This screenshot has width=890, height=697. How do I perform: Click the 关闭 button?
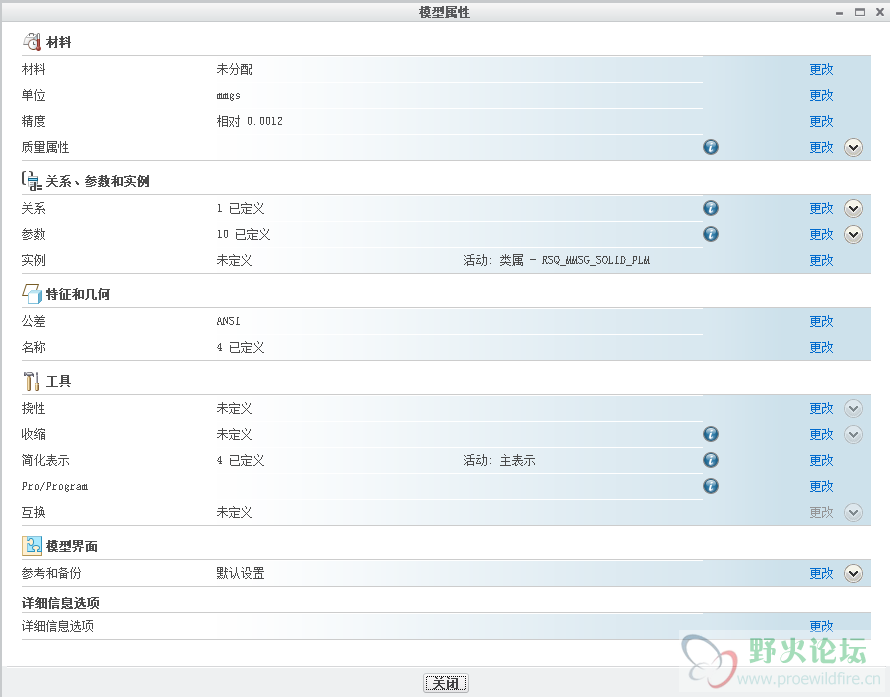(446, 683)
